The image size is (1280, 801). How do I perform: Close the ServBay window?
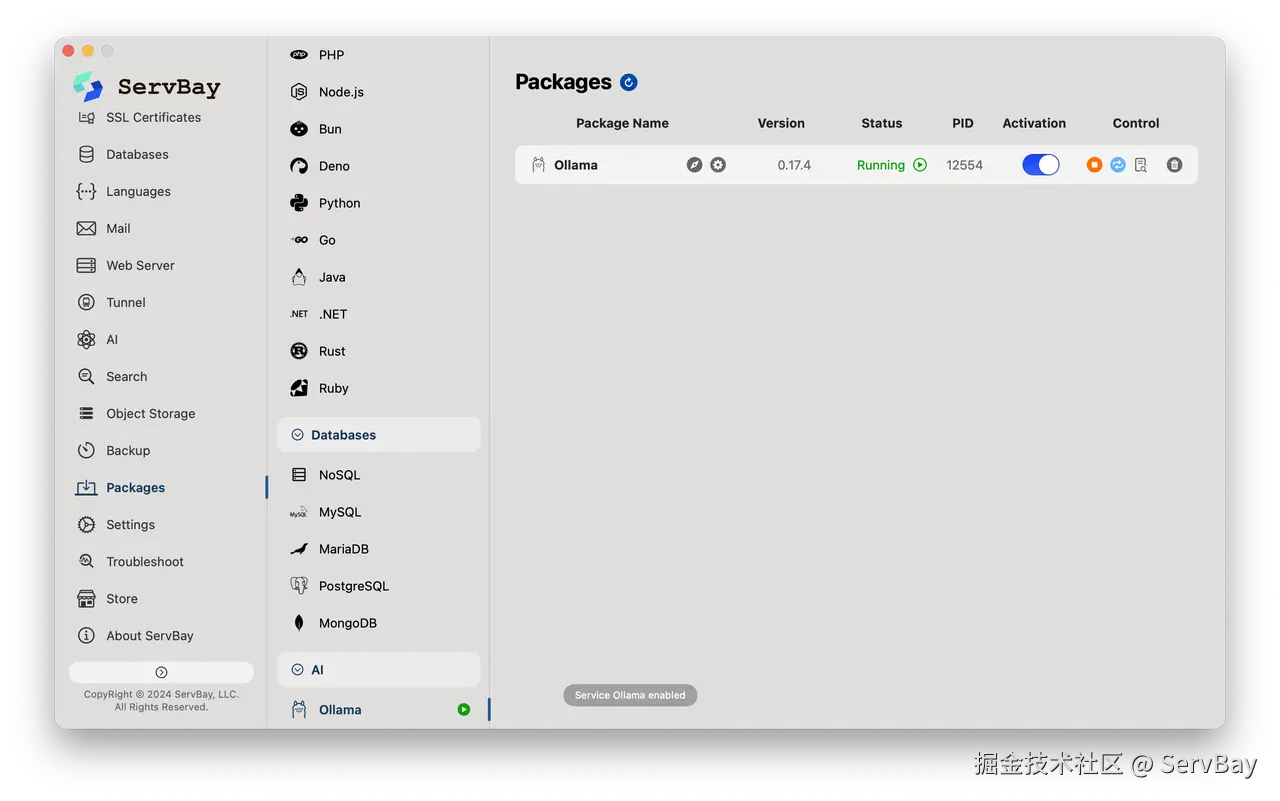[x=69, y=51]
